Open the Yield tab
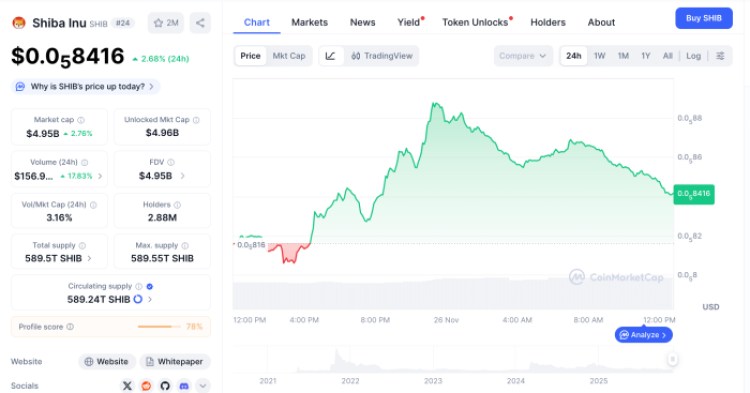Image resolution: width=750 pixels, height=393 pixels. click(x=409, y=22)
